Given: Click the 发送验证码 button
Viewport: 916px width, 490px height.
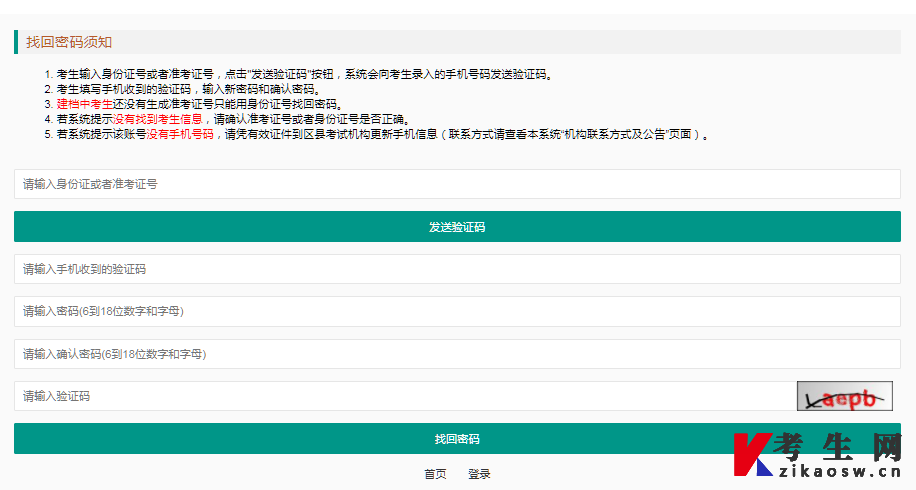Looking at the screenshot, I should coord(457,227).
